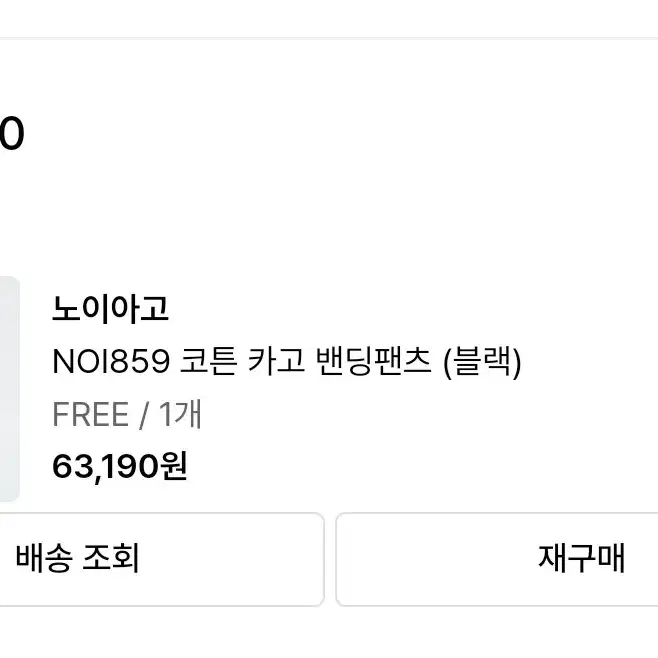Tap the 재구매 repurchase button
This screenshot has width=658, height=658.
(497, 559)
